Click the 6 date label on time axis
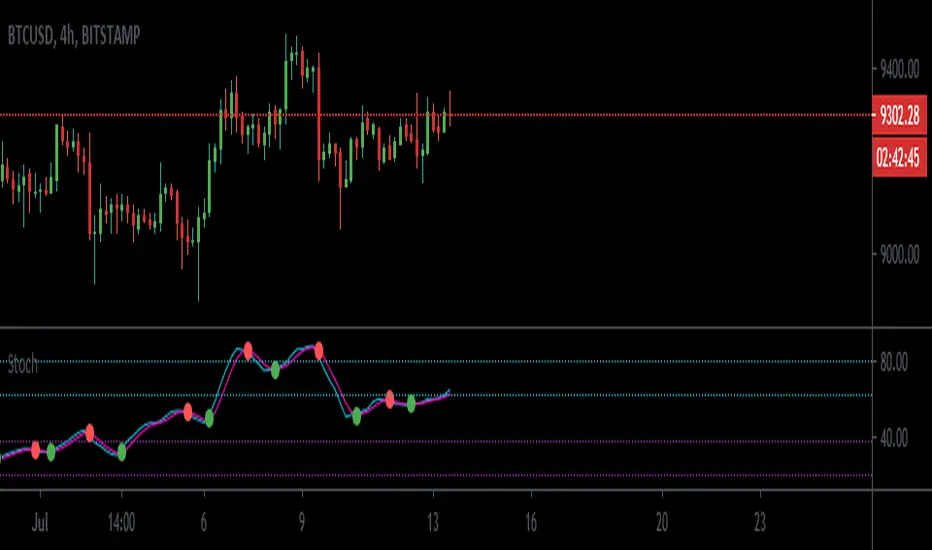 (204, 523)
